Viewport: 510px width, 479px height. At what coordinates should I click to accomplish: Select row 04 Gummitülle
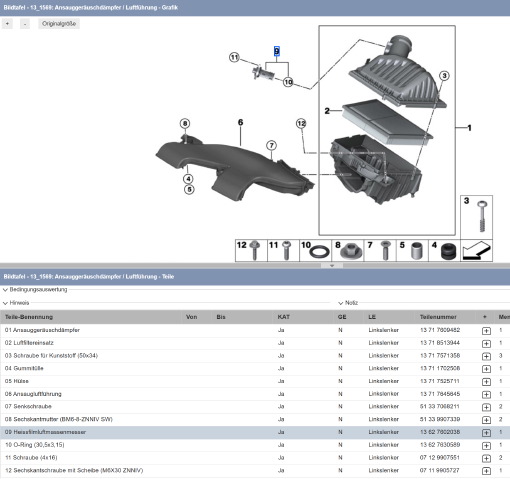255,368
